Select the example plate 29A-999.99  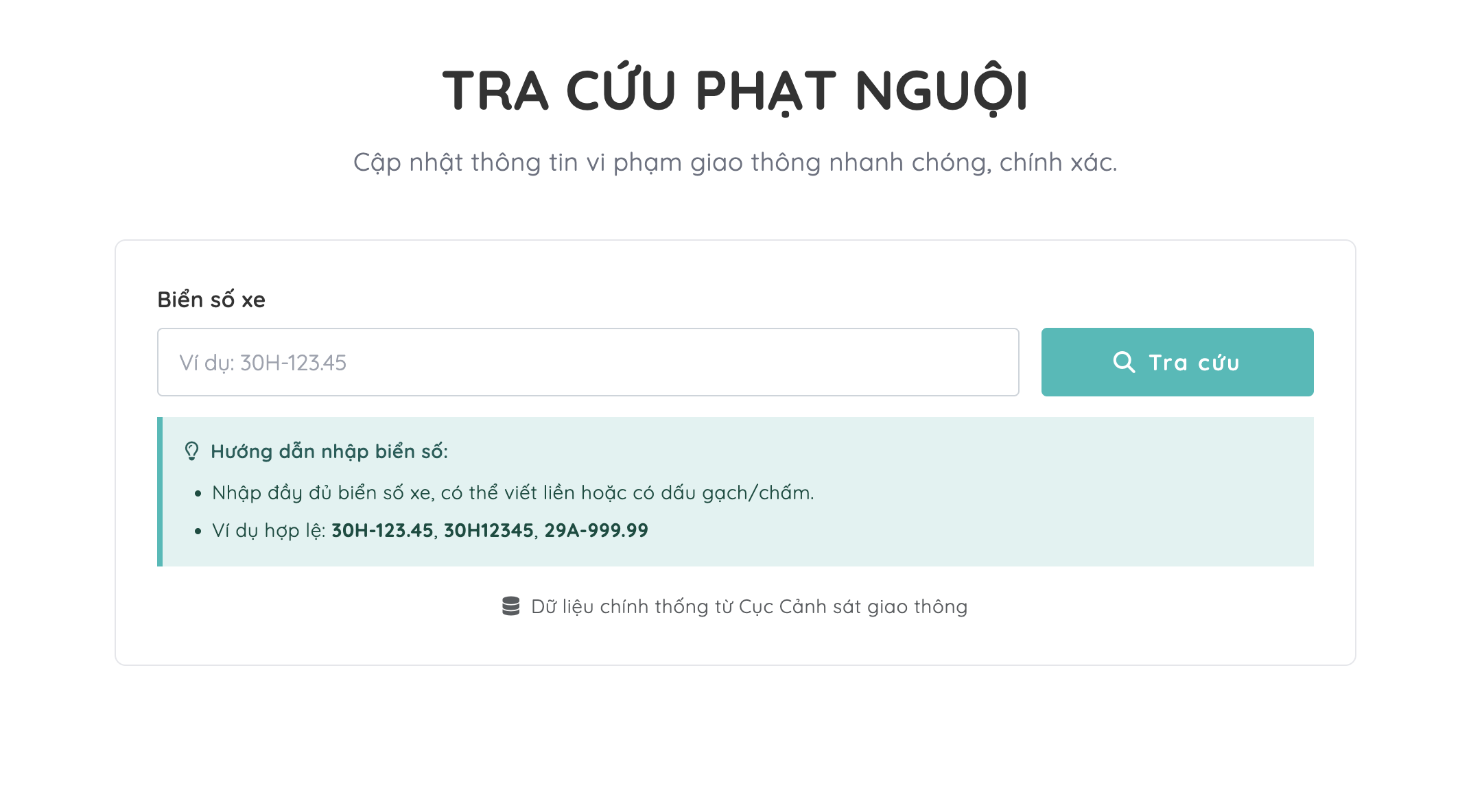click(x=596, y=531)
